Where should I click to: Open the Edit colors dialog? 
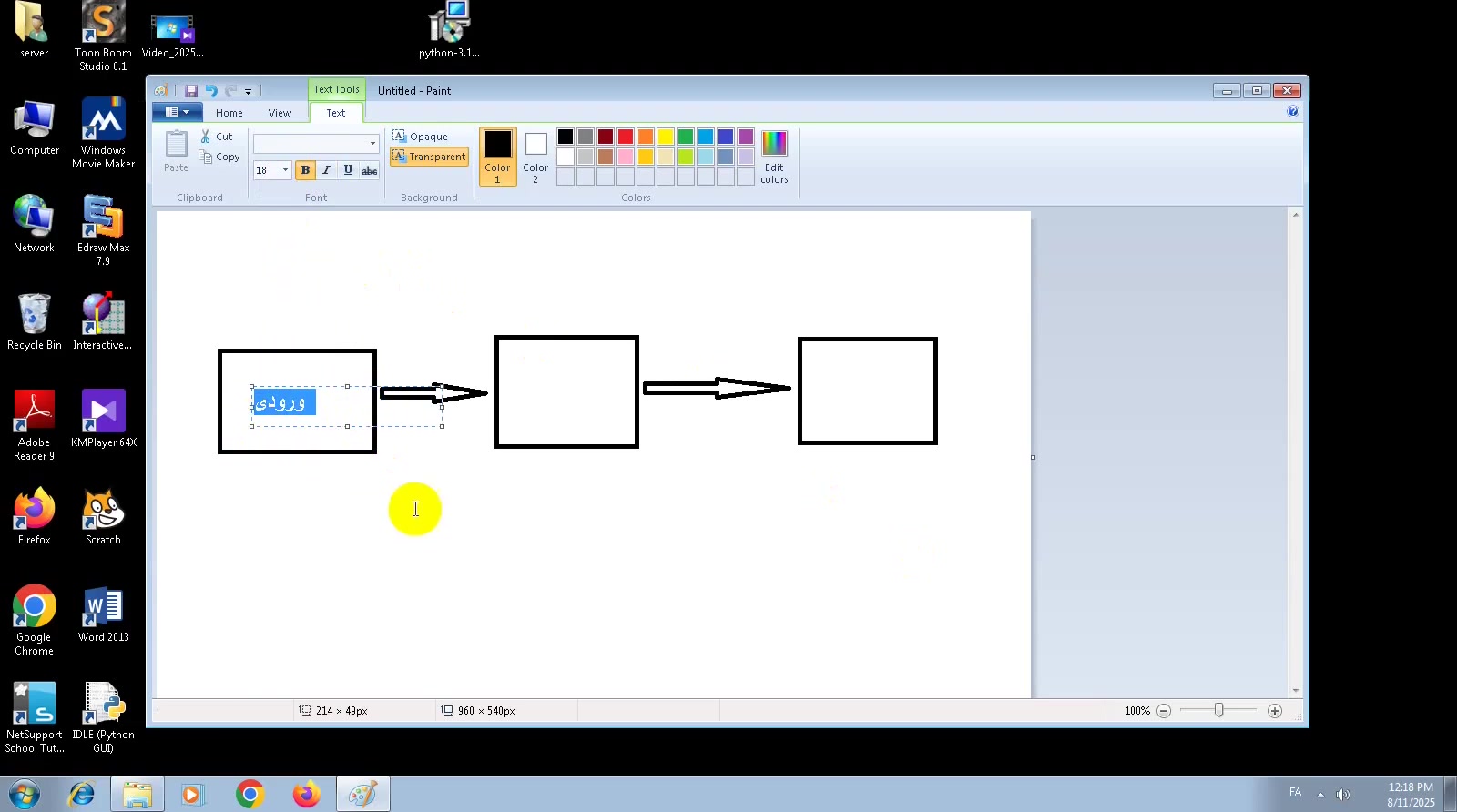(774, 157)
